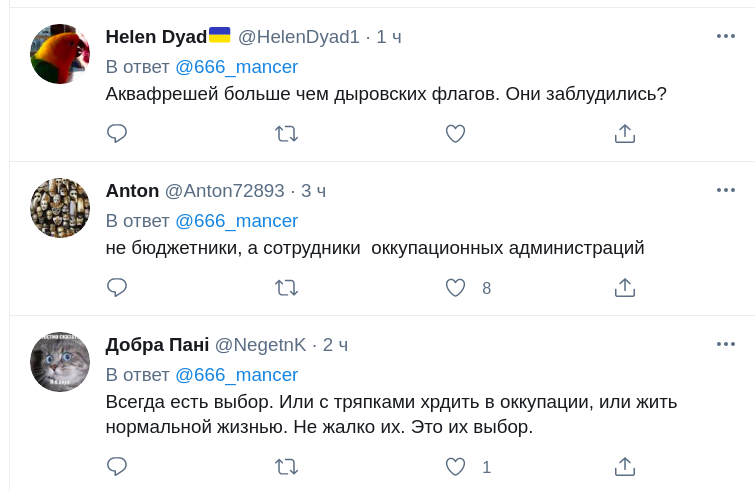The width and height of the screenshot is (755, 491).
Task: Reply to Добра Пані's tweet
Action: click(117, 467)
